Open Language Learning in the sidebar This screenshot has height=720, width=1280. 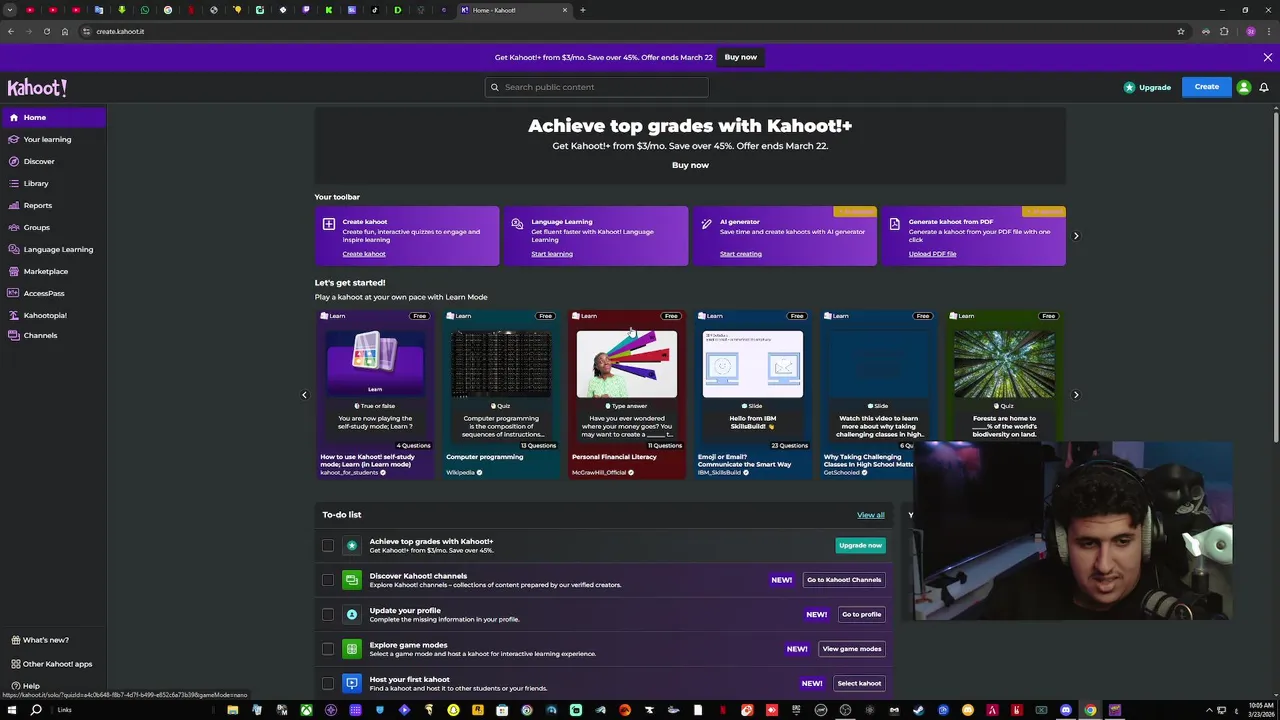pos(53,249)
